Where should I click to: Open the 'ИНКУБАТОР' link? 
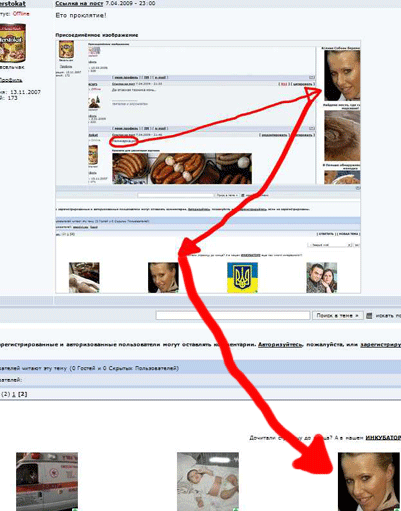(383, 437)
